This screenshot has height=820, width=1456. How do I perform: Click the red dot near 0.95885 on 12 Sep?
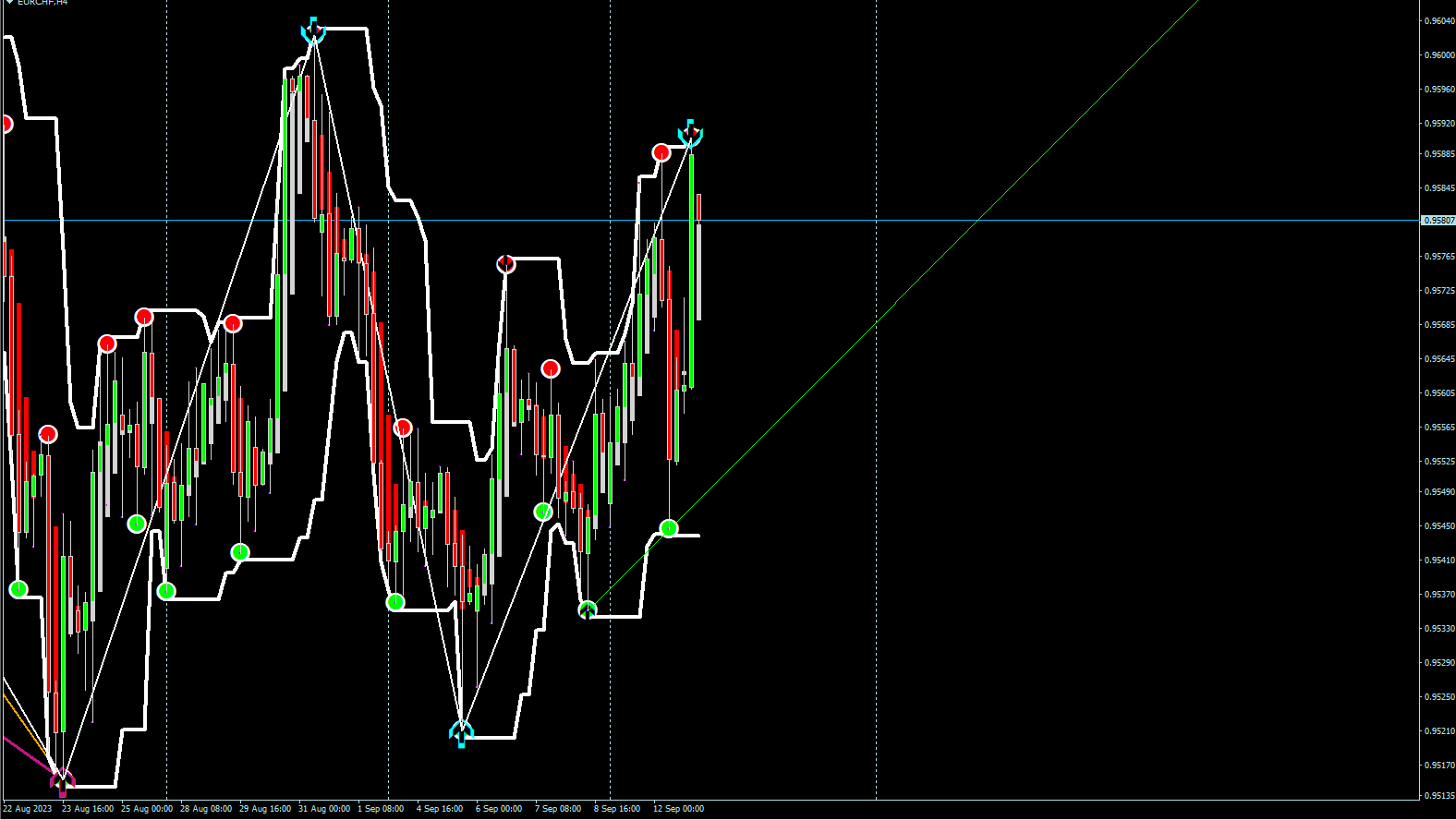click(x=661, y=152)
